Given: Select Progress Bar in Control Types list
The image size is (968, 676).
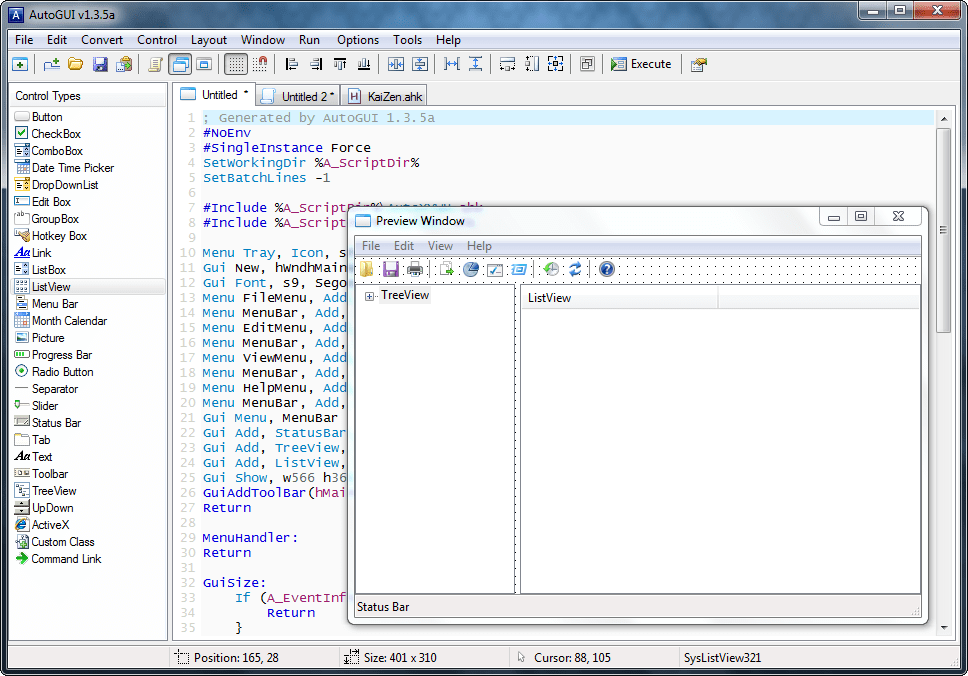Looking at the screenshot, I should (61, 355).
